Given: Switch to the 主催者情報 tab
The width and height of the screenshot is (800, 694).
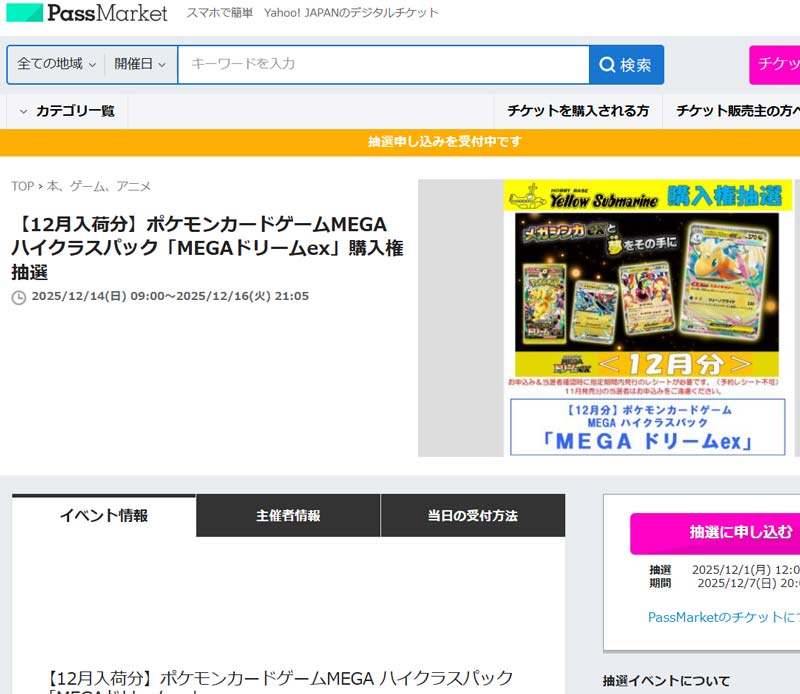Looking at the screenshot, I should pos(288,516).
